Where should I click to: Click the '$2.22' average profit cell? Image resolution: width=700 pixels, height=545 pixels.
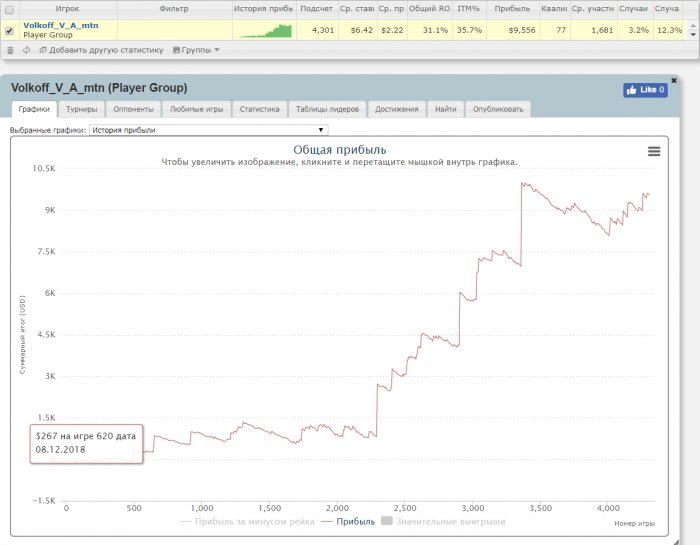click(392, 30)
